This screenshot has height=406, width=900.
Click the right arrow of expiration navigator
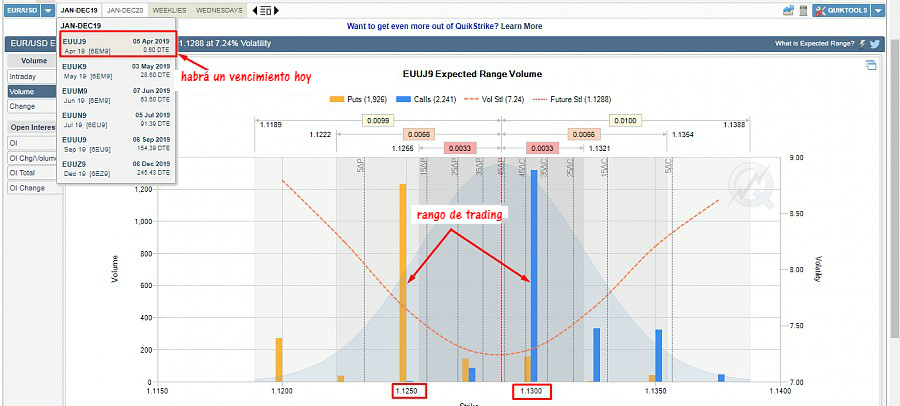[278, 10]
